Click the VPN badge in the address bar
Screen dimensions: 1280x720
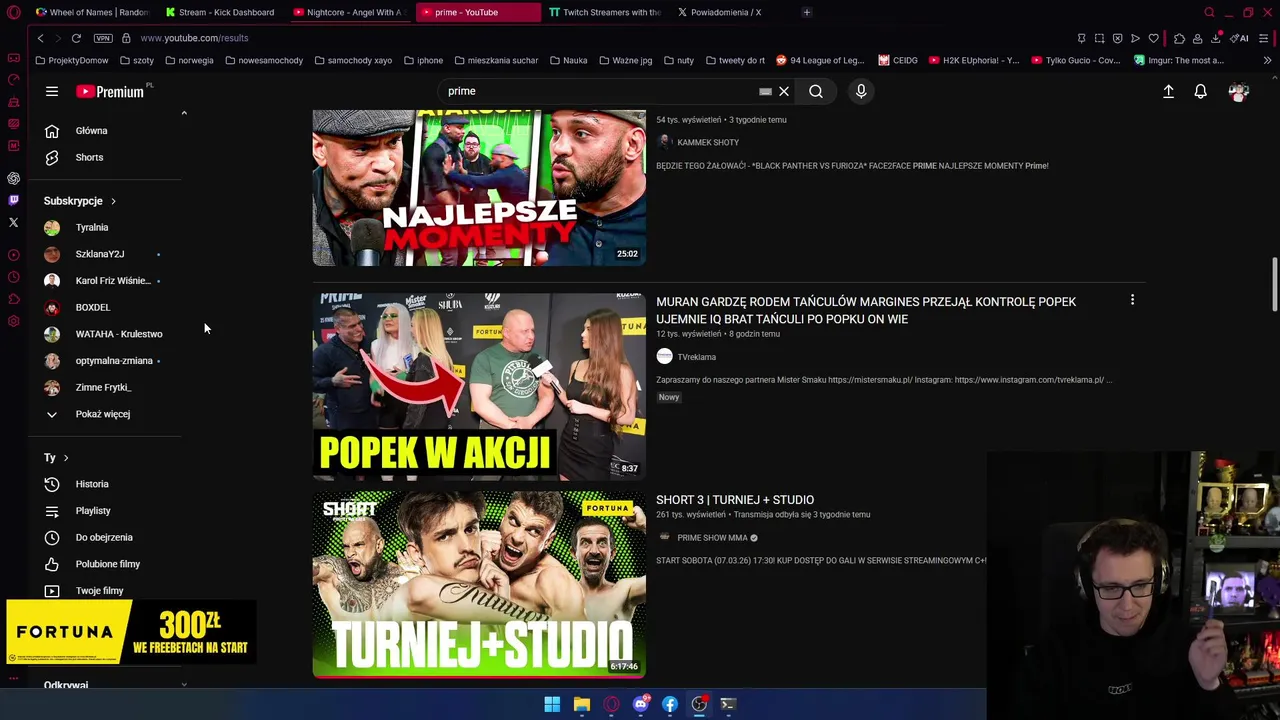pyautogui.click(x=103, y=38)
